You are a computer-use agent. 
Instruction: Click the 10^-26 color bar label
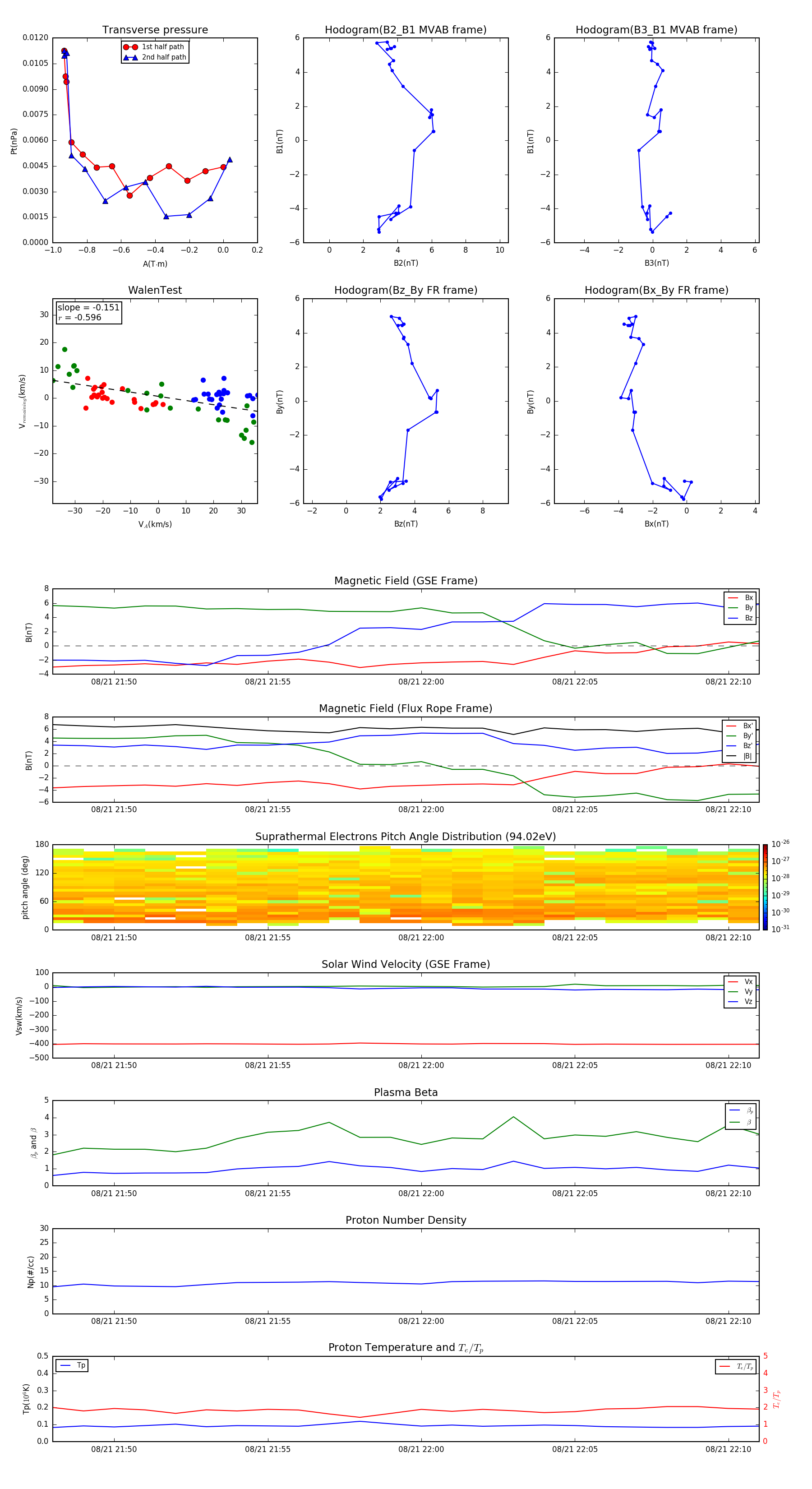(x=780, y=844)
